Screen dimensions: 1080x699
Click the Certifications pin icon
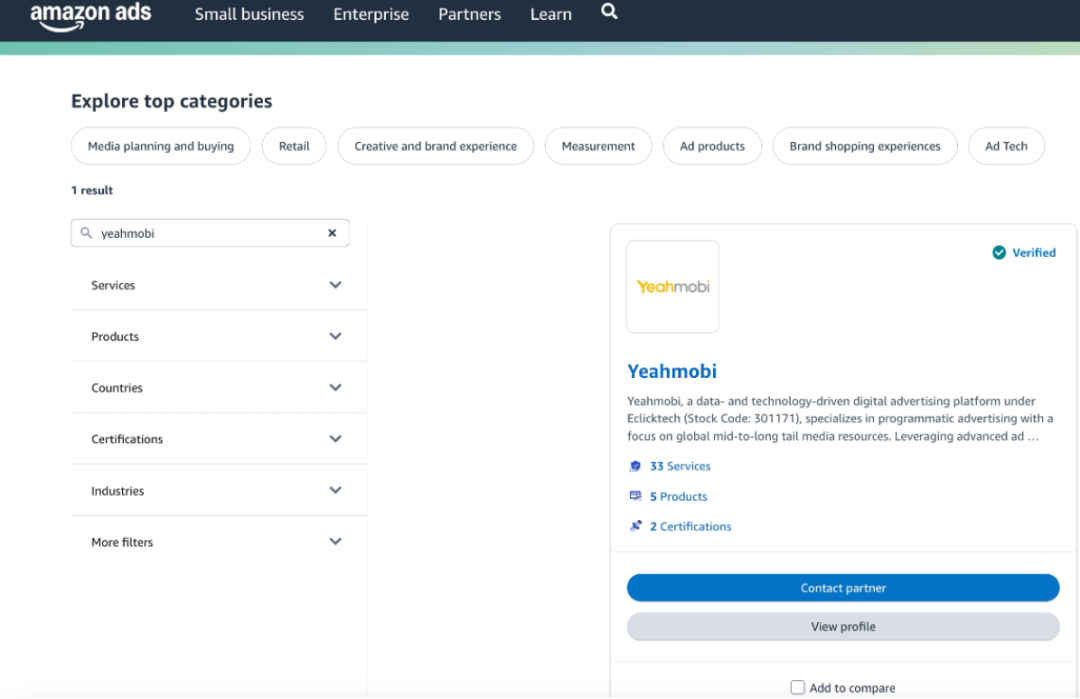tap(635, 526)
